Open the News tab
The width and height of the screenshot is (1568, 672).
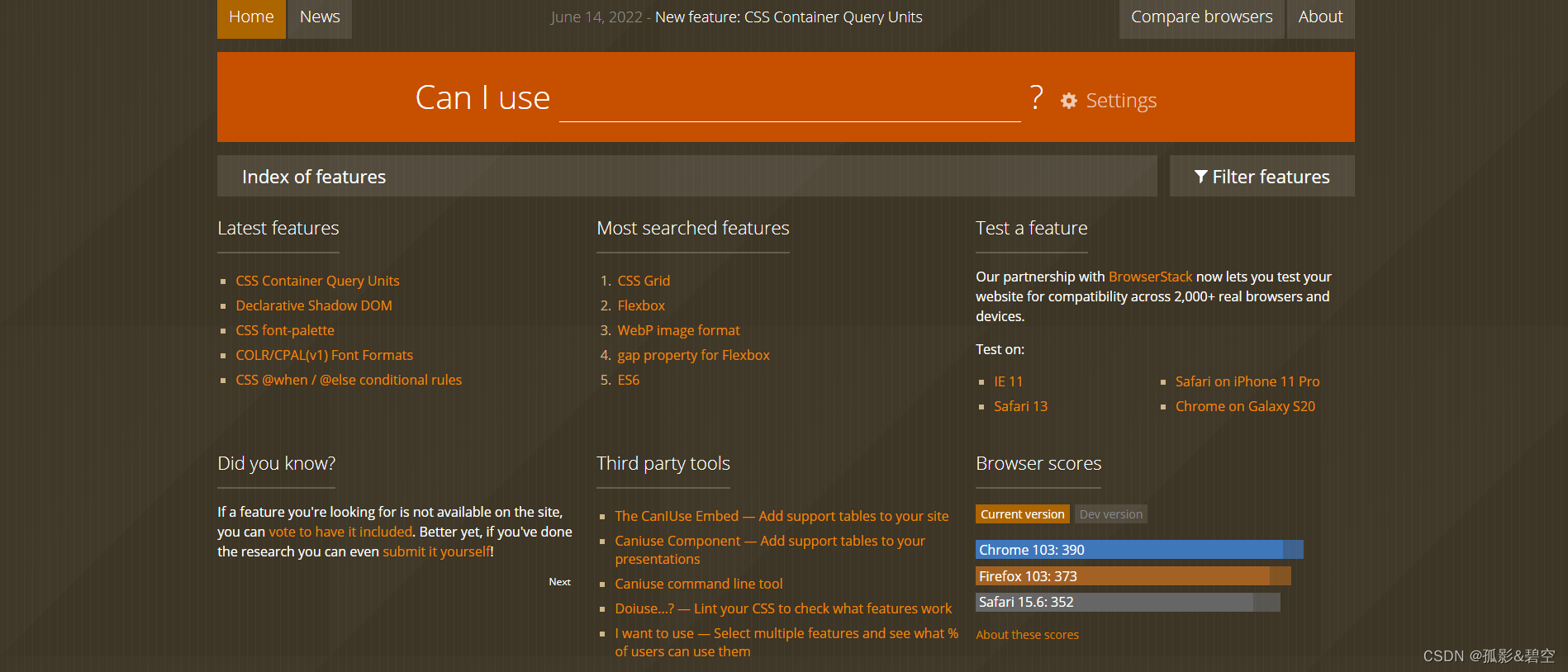pyautogui.click(x=320, y=18)
